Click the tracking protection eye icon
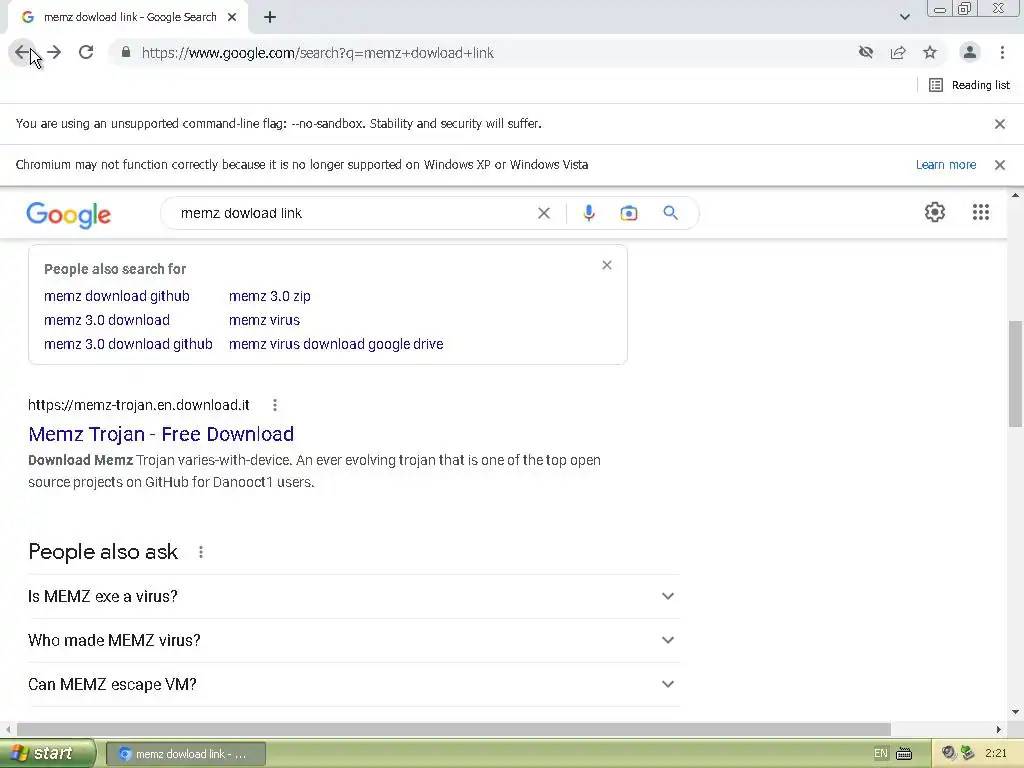 (x=866, y=52)
